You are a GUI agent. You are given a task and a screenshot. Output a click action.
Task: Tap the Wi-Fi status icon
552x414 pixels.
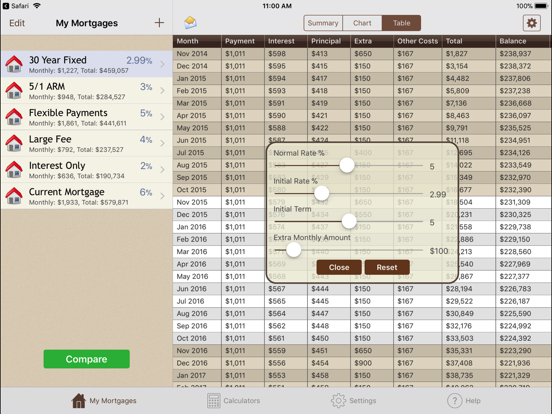37,6
